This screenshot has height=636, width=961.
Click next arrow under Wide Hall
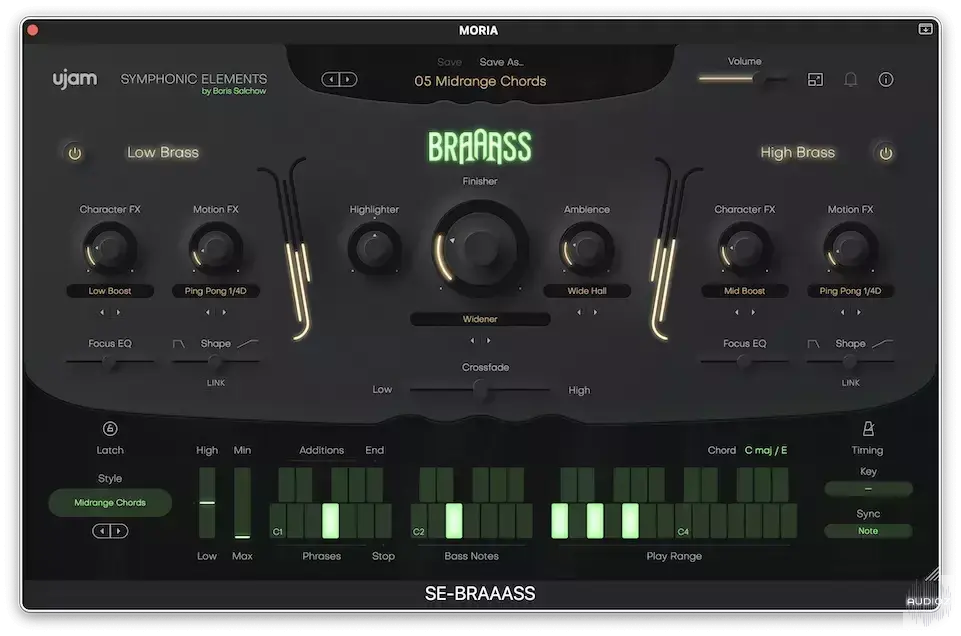[595, 312]
